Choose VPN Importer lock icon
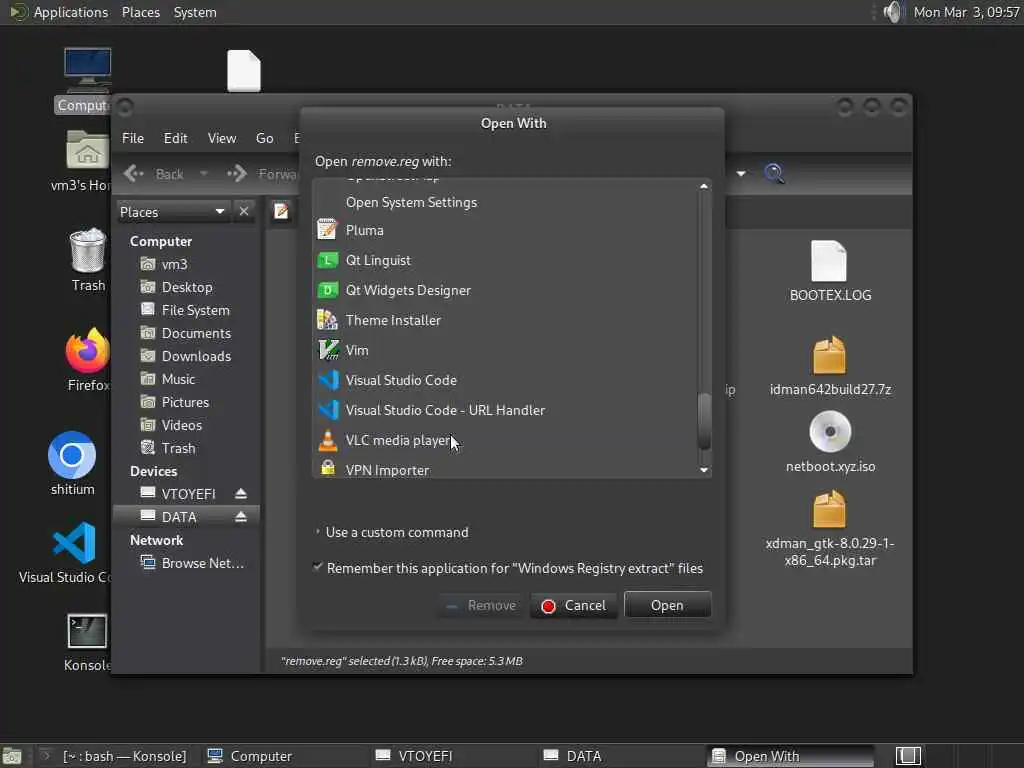The image size is (1024, 768). point(328,468)
